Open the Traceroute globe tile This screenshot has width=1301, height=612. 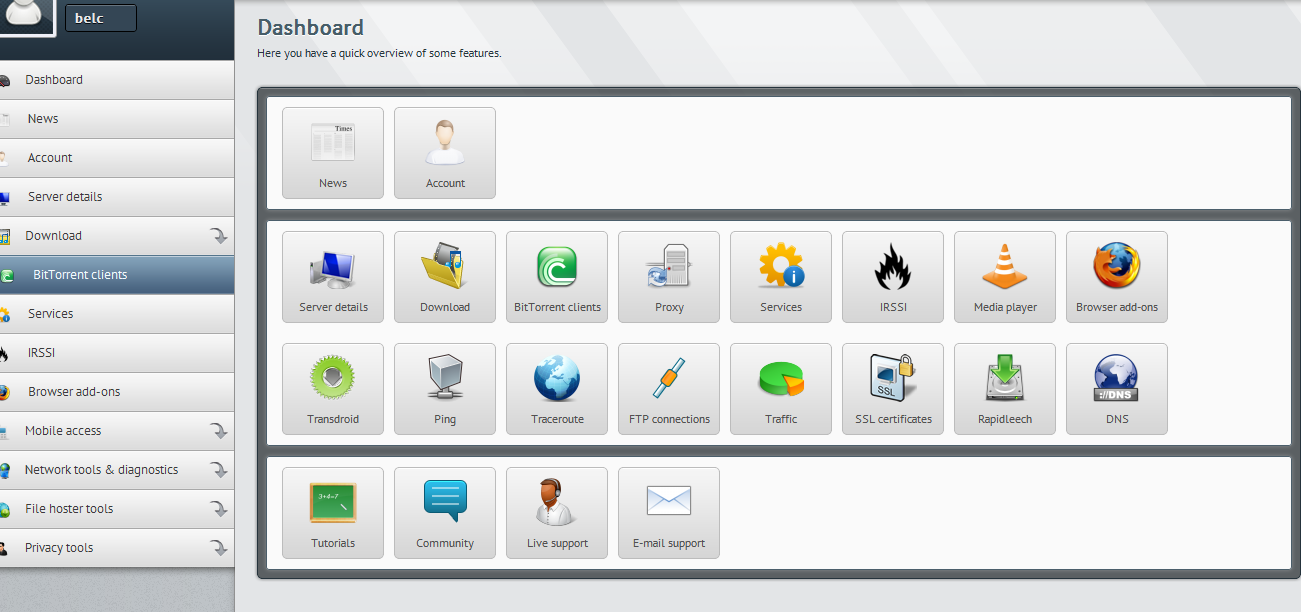(557, 389)
